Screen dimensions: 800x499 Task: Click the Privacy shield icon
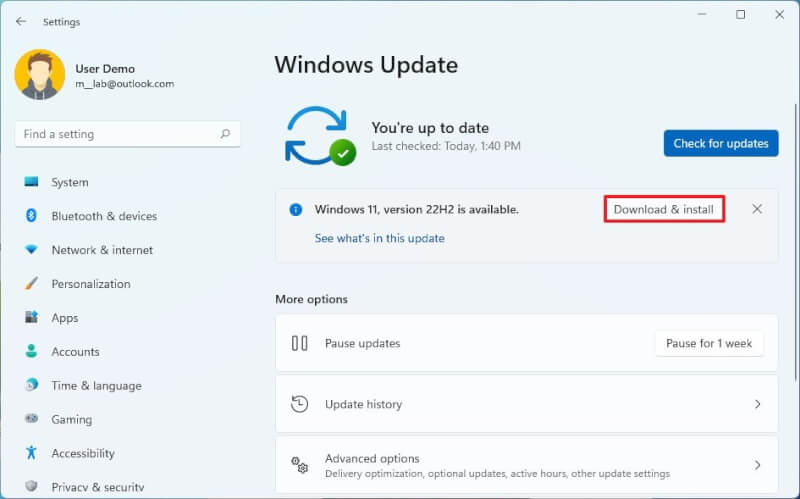31,486
